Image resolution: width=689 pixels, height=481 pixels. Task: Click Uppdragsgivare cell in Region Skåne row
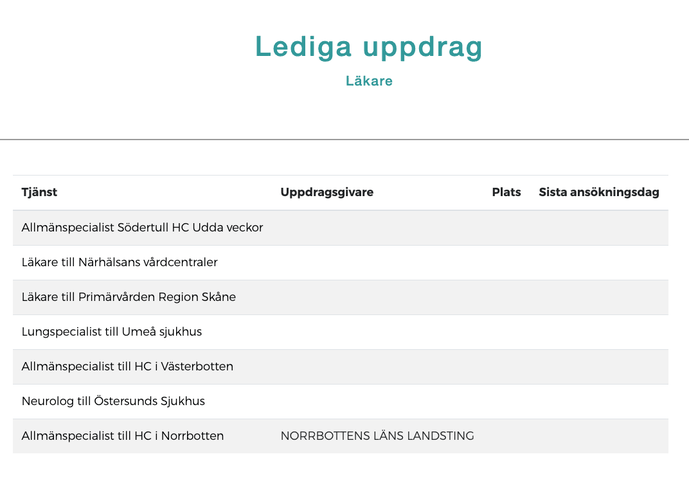click(377, 297)
